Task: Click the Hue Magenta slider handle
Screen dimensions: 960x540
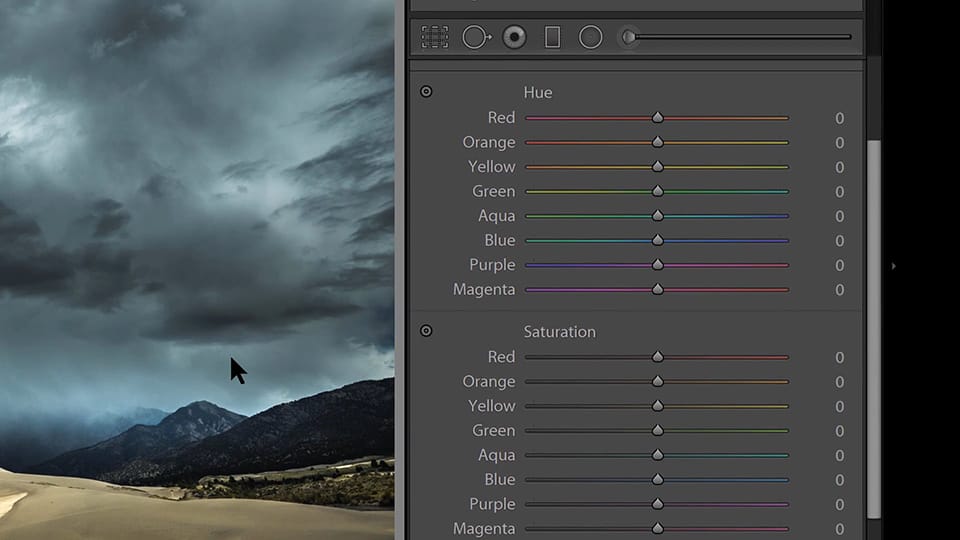Action: point(658,288)
